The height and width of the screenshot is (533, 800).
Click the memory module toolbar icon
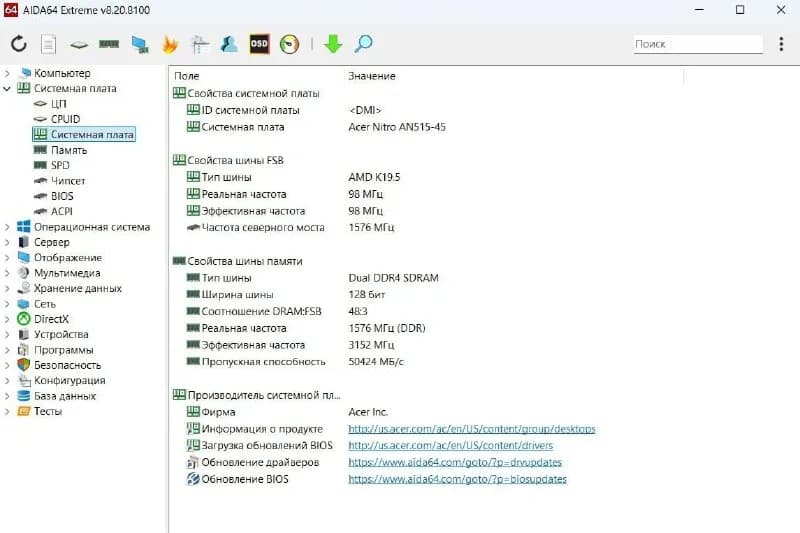tap(109, 44)
